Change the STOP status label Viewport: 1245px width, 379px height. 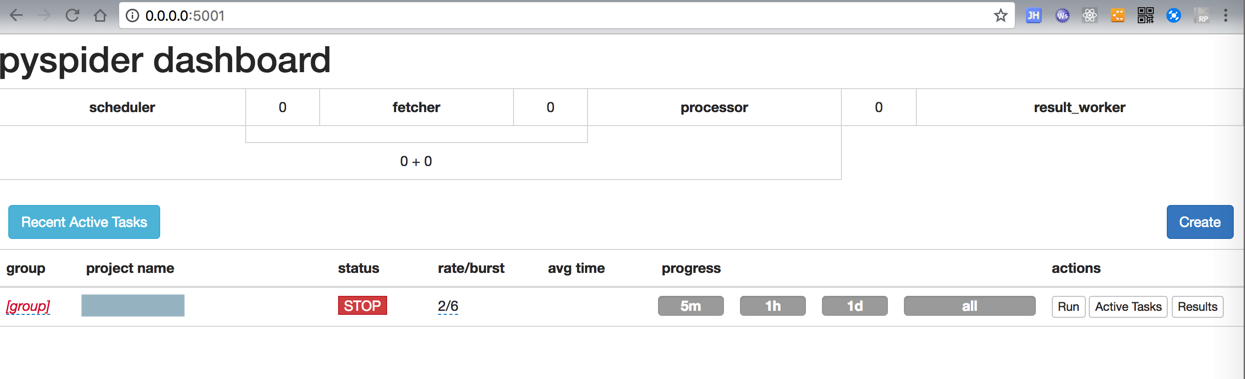(x=362, y=306)
